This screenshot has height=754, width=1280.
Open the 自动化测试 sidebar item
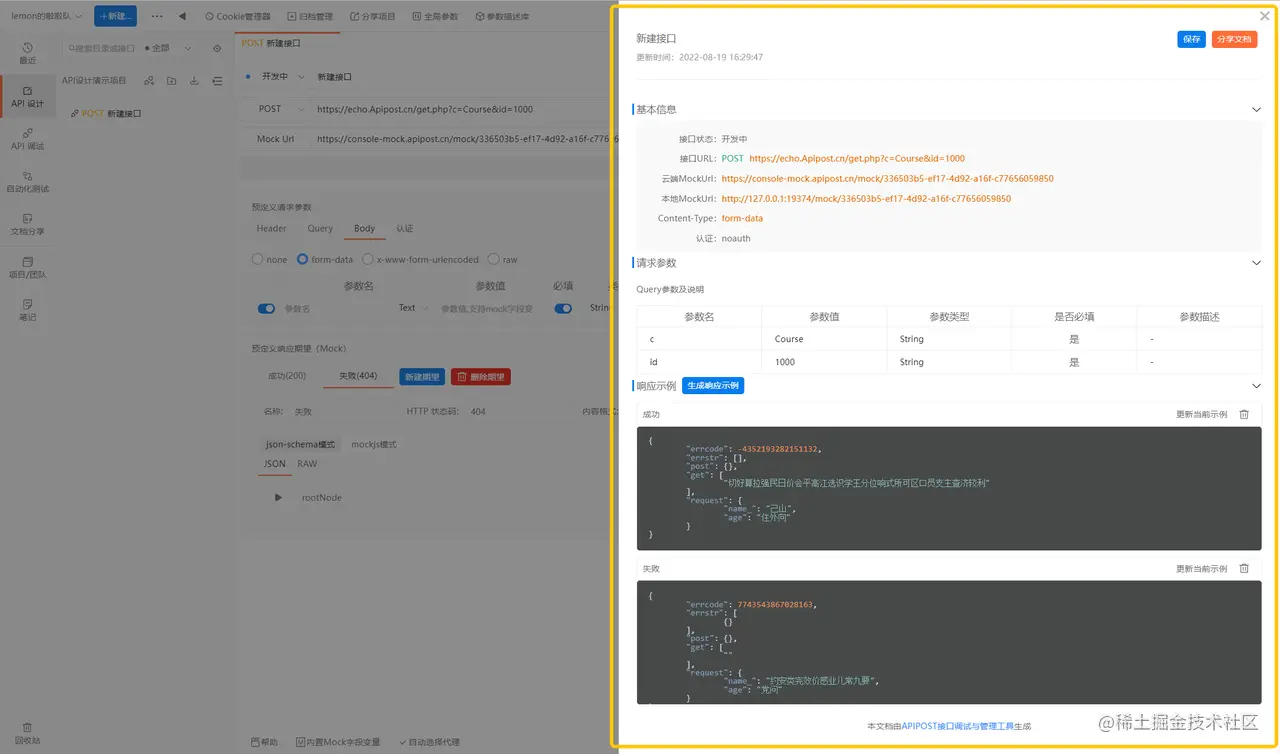[27, 181]
